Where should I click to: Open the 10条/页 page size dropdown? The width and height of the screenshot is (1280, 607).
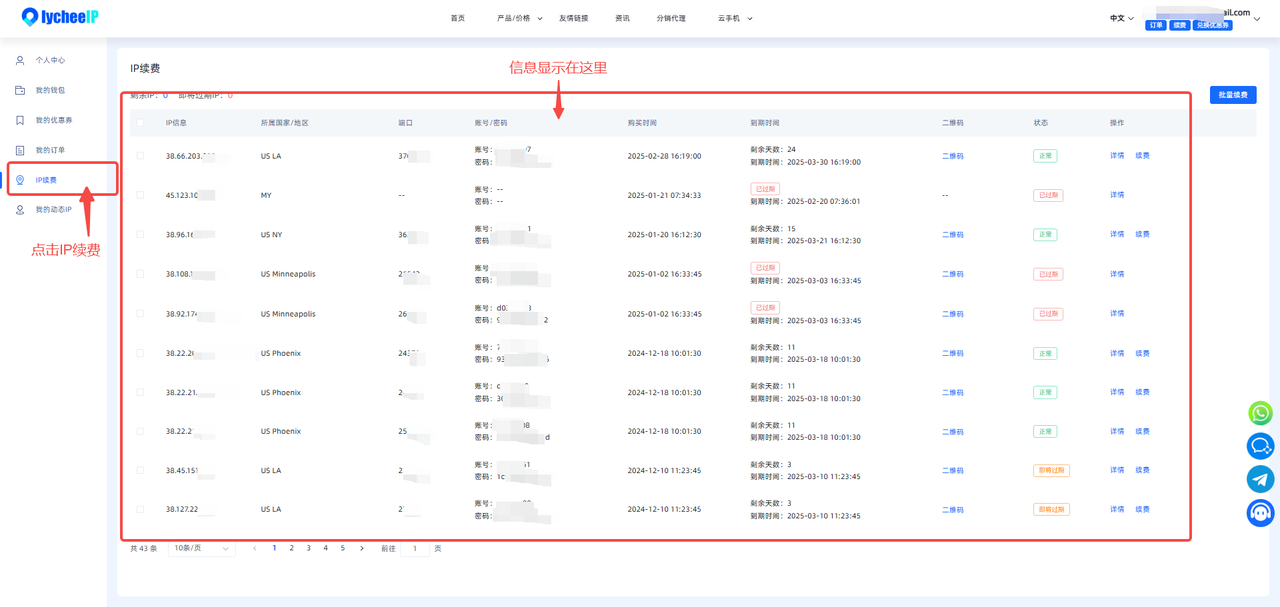202,548
